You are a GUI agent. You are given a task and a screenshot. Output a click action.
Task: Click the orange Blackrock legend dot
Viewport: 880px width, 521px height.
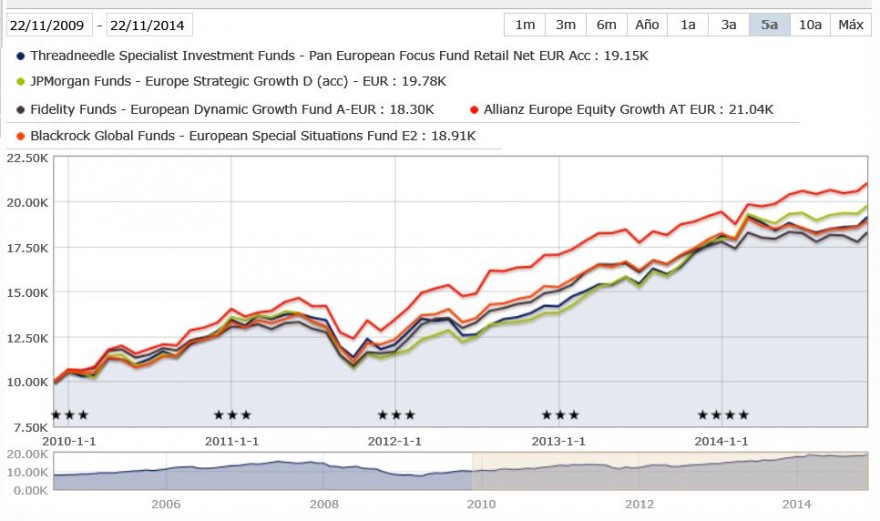click(21, 136)
